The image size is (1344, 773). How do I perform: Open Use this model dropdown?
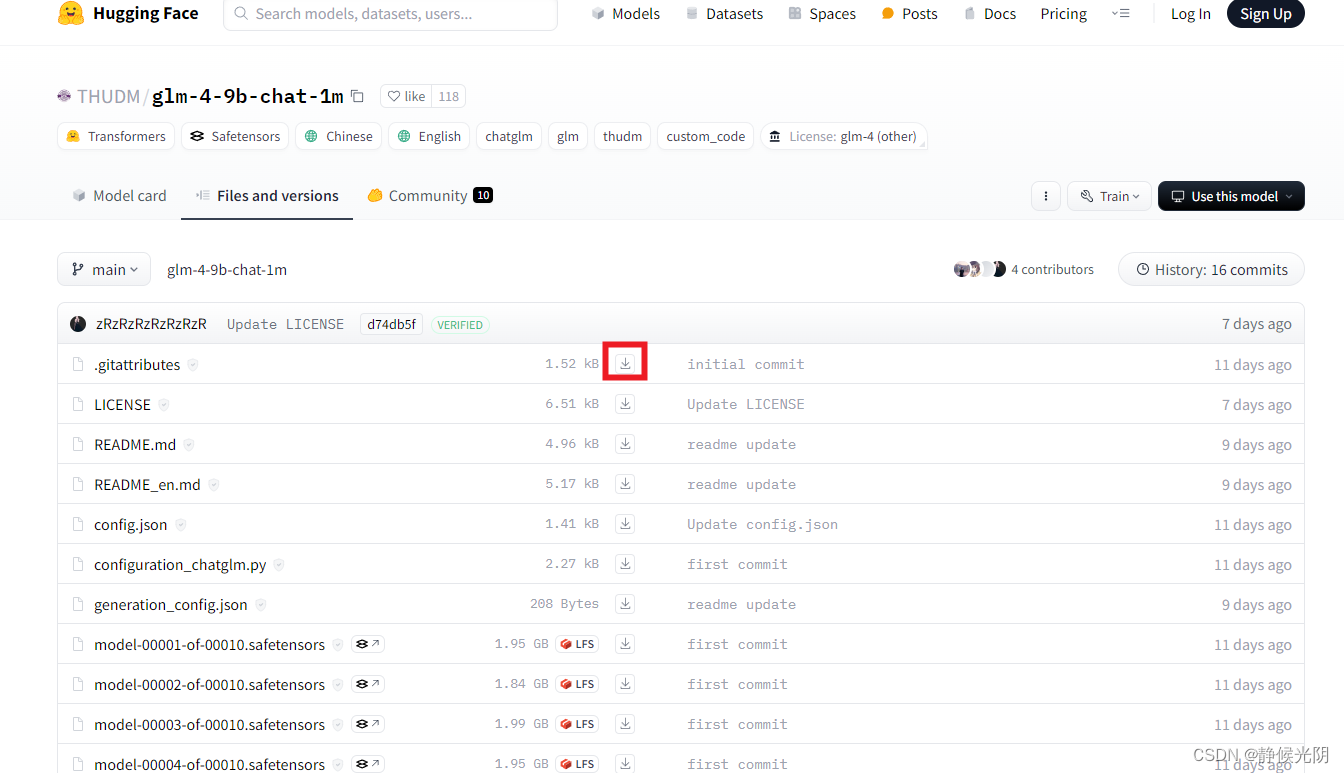click(1231, 196)
